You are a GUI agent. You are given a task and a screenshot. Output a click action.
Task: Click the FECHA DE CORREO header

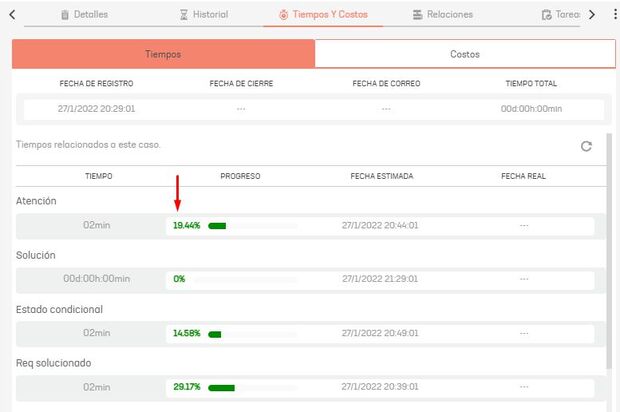(386, 83)
